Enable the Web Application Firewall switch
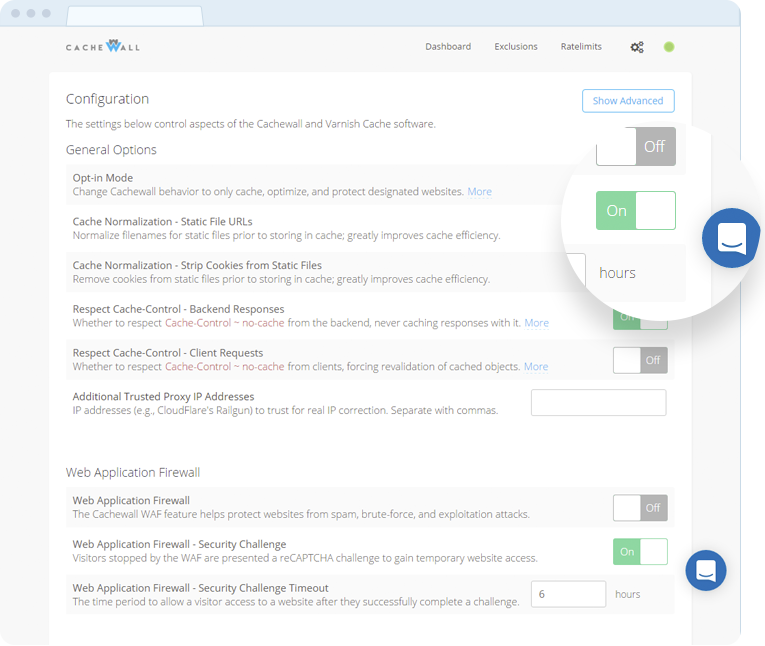 640,508
